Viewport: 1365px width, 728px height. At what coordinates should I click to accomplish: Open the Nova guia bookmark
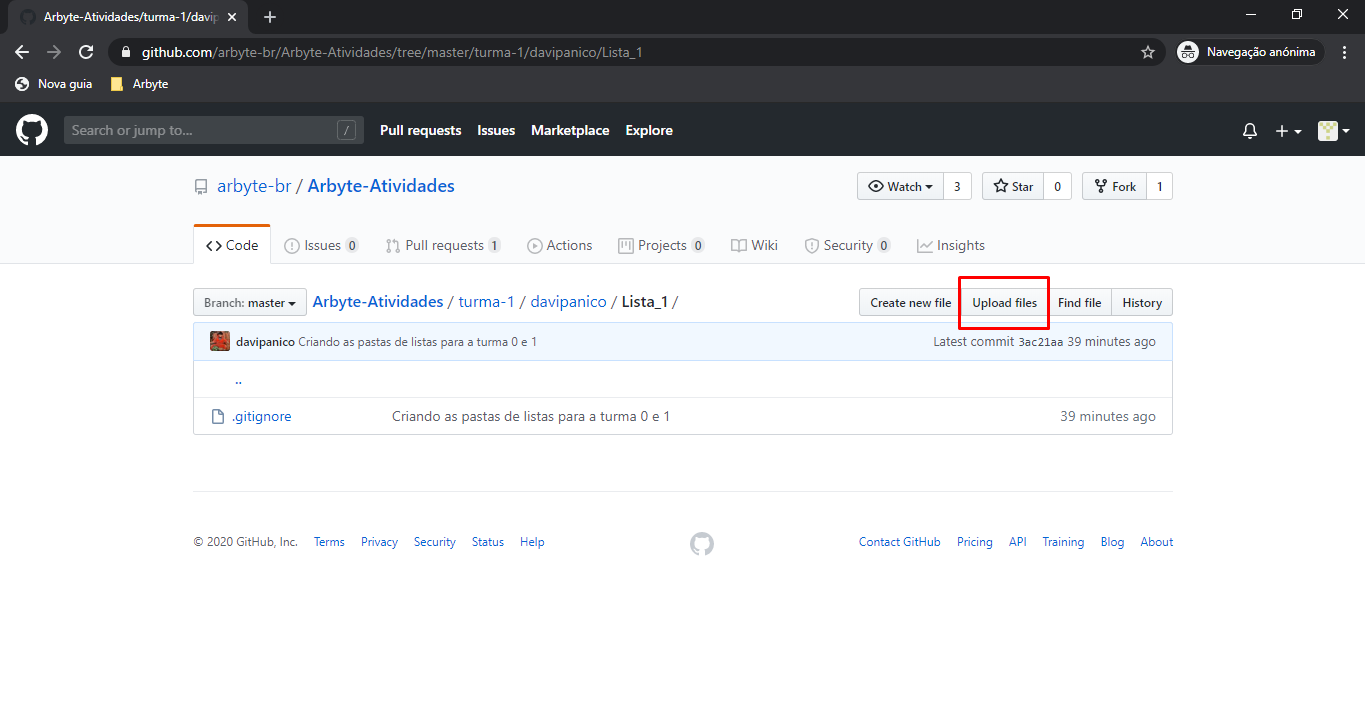[x=54, y=84]
